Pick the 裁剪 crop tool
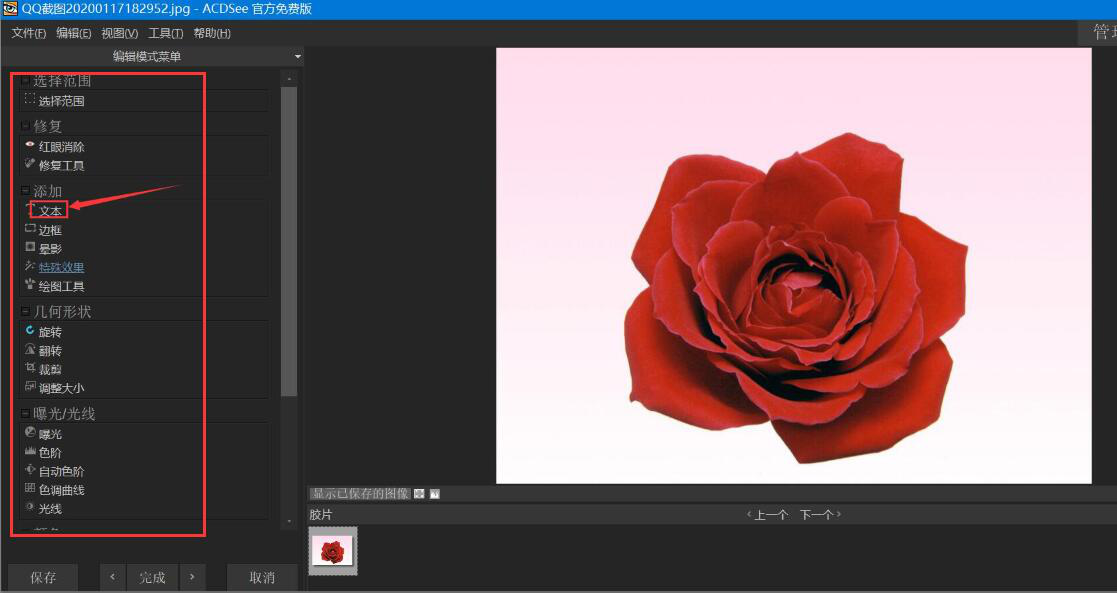 50,369
